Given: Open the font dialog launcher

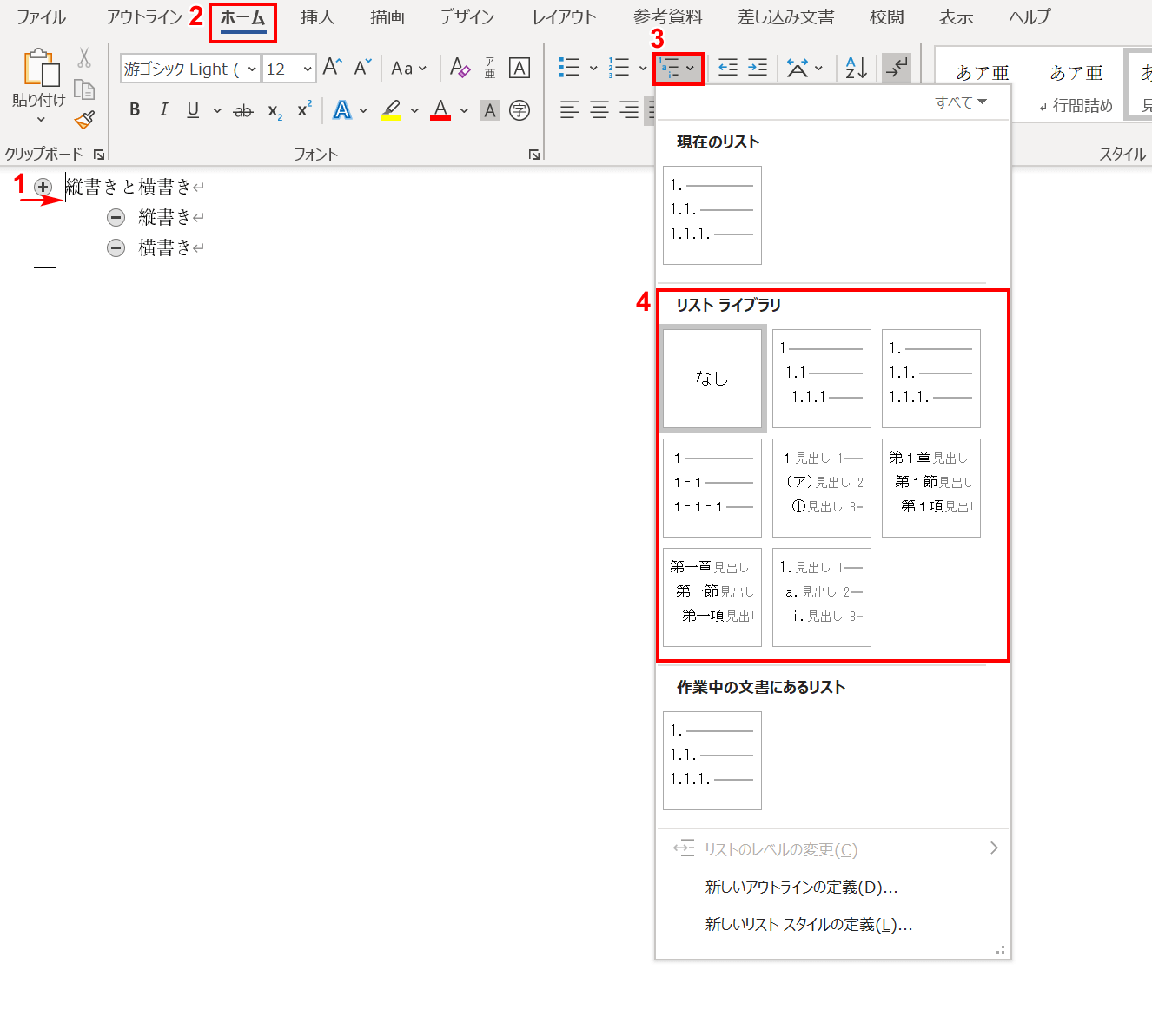Looking at the screenshot, I should coord(533,155).
